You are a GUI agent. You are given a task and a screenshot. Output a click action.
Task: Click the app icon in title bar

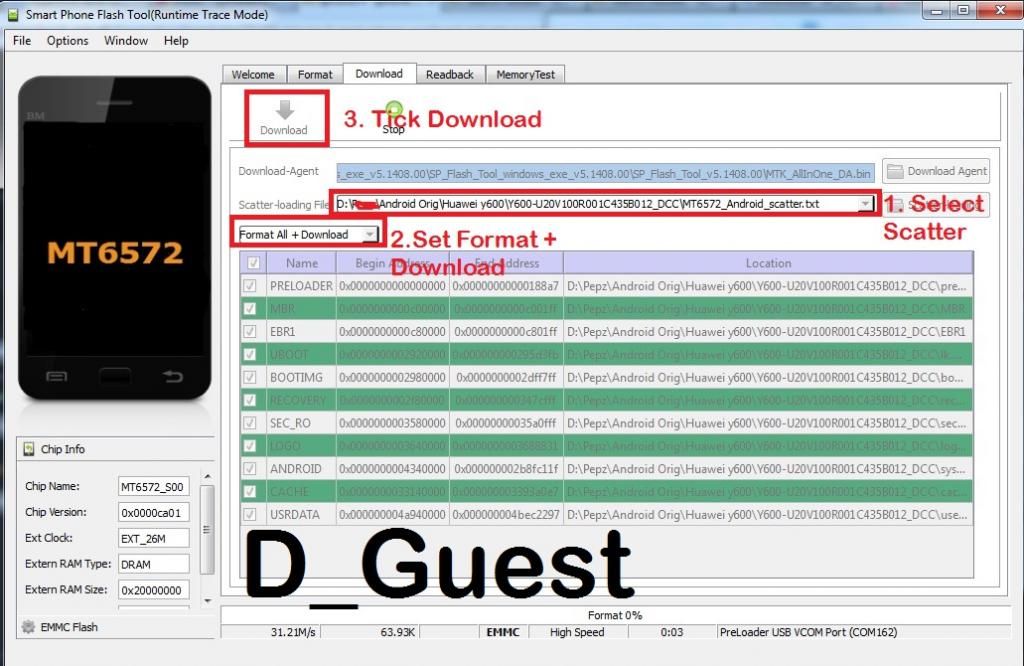(12, 14)
